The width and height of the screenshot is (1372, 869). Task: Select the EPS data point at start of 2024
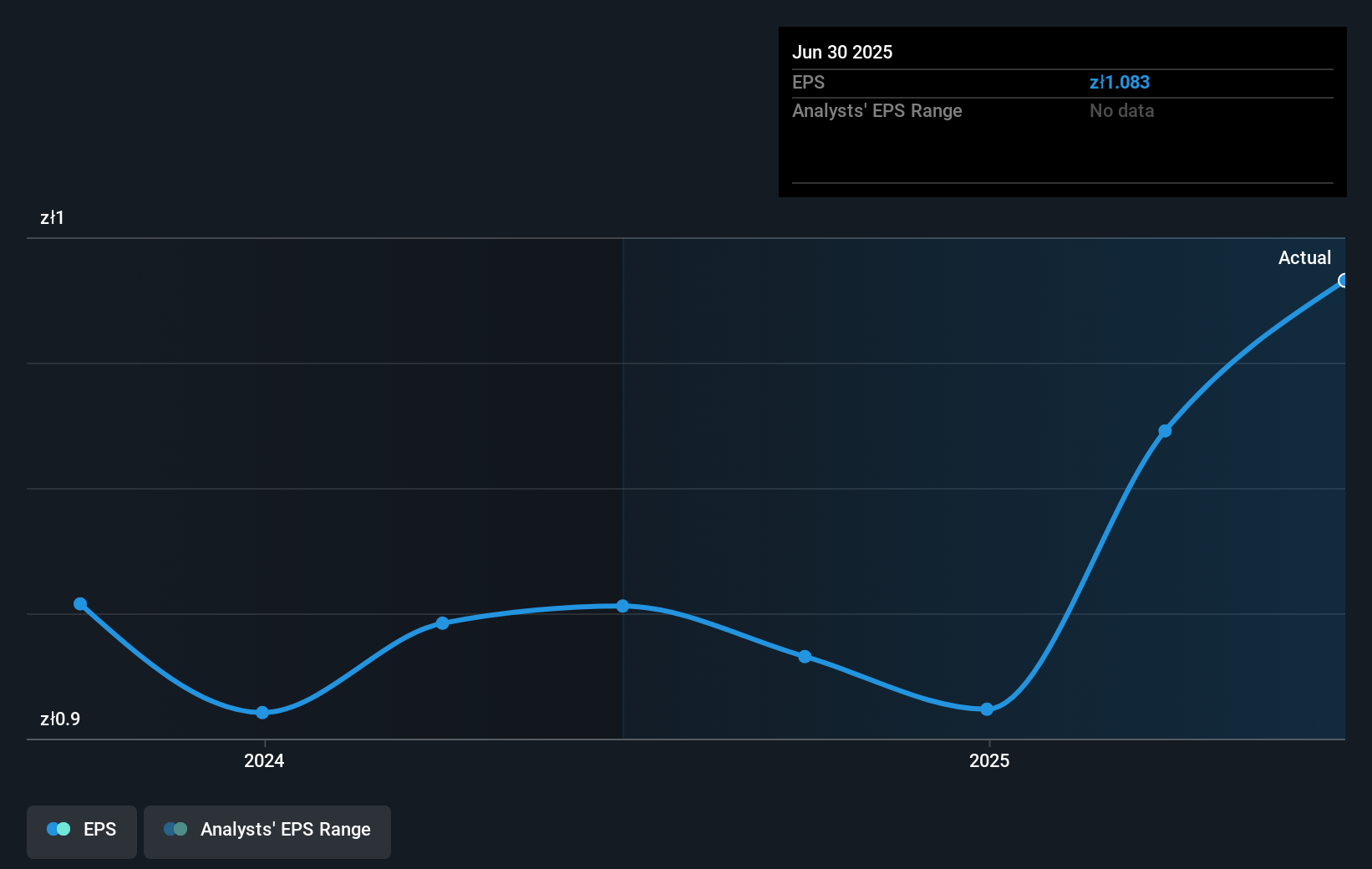click(x=262, y=713)
